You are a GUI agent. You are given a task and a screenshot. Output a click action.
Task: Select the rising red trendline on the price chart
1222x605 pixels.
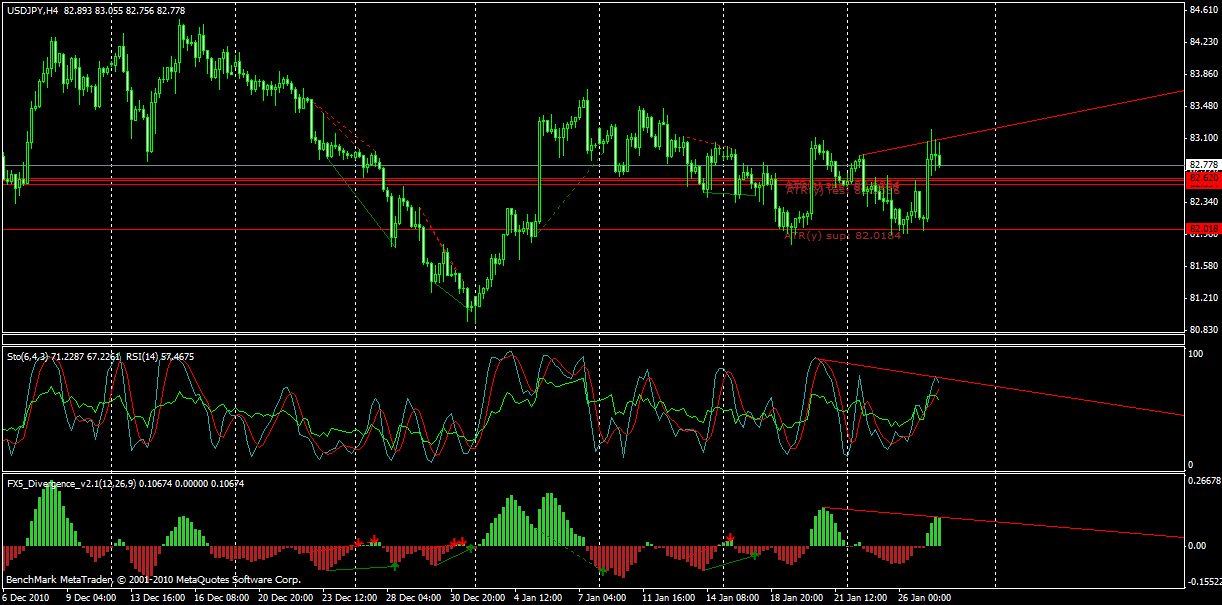pyautogui.click(x=1020, y=124)
